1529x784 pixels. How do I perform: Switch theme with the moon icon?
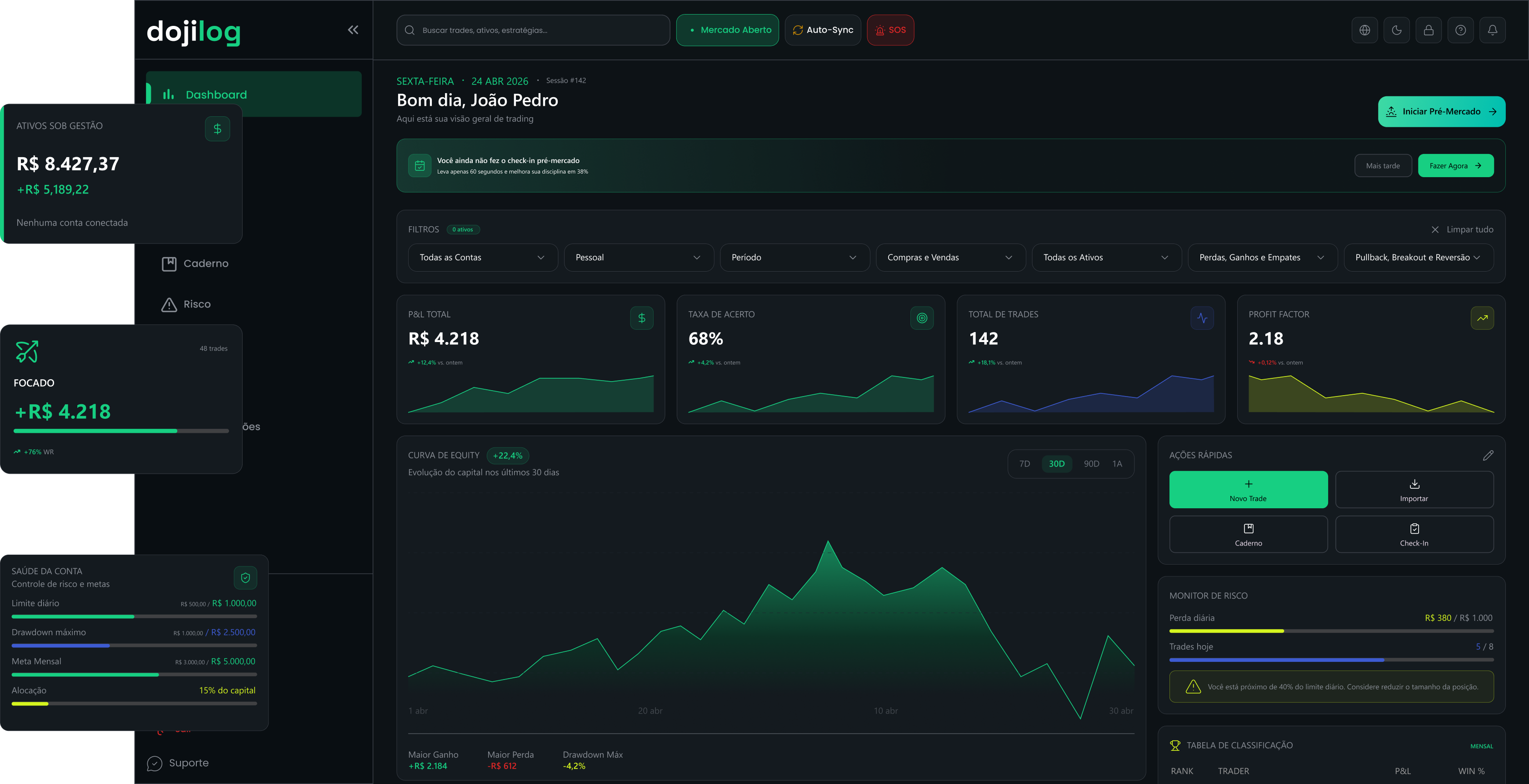coord(1397,30)
